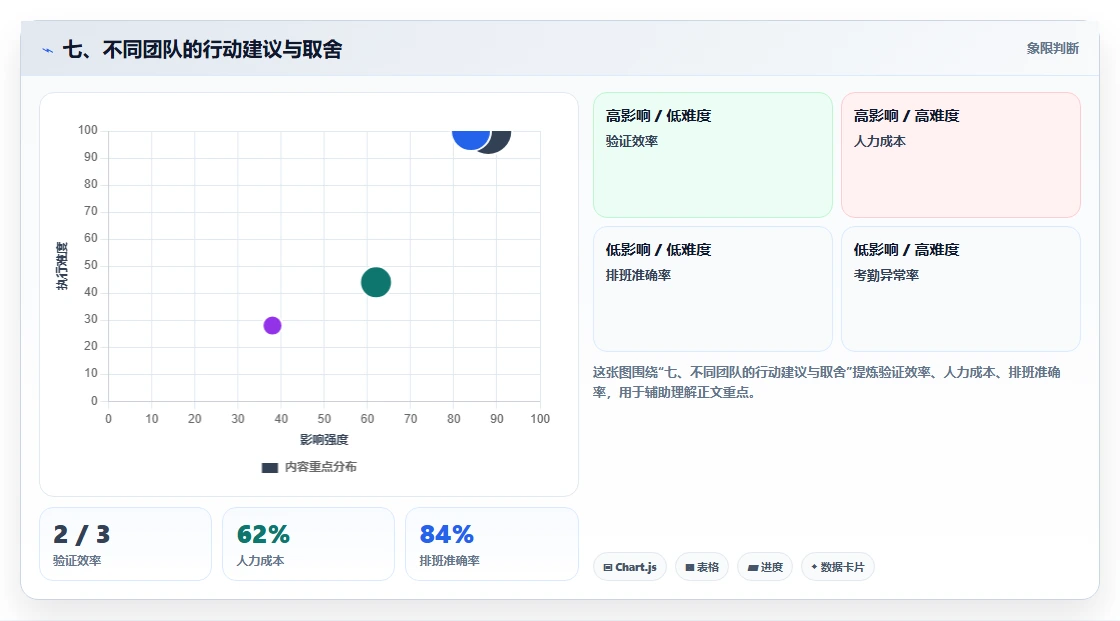Select the 62% 人力成本 stat card
Image resolution: width=1120 pixels, height=621 pixels.
pos(309,544)
